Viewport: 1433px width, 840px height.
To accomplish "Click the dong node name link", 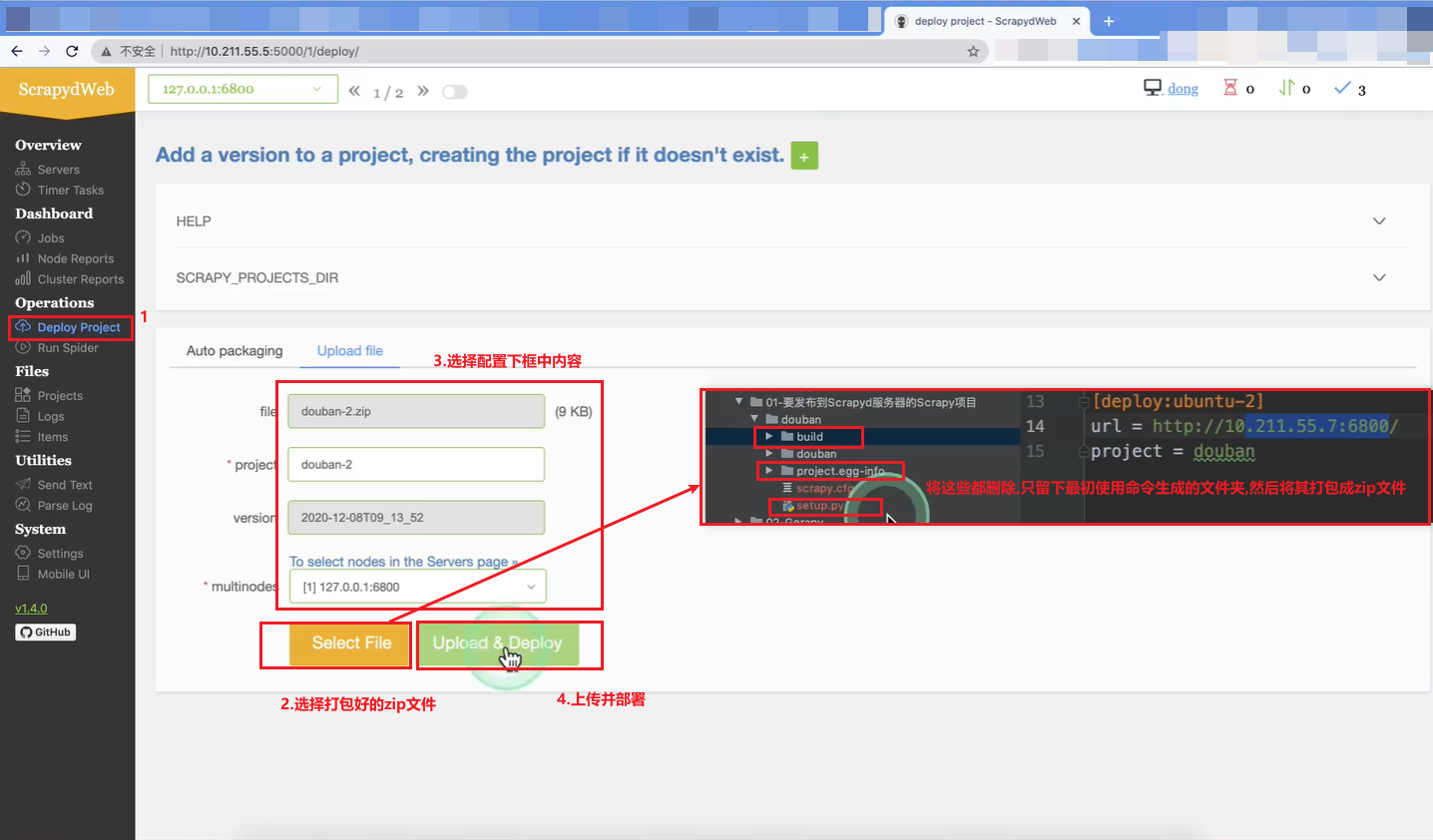I will (x=1183, y=89).
